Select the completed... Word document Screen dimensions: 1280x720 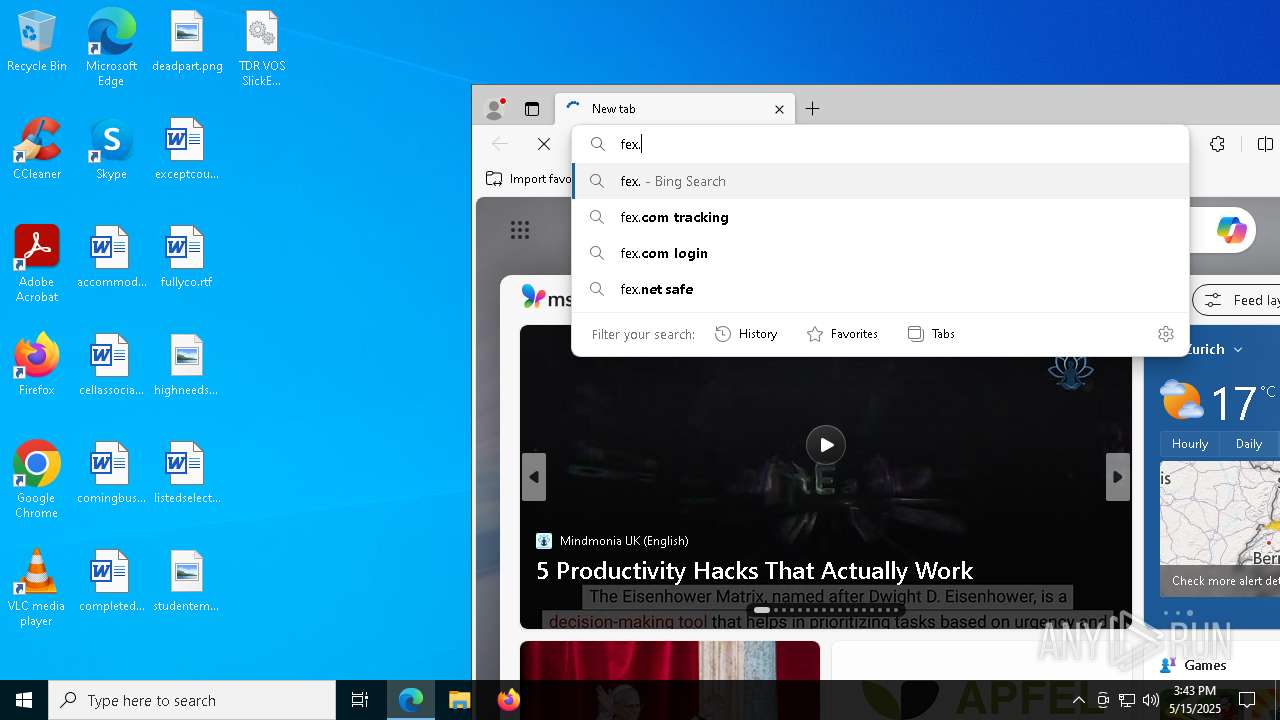click(x=111, y=582)
